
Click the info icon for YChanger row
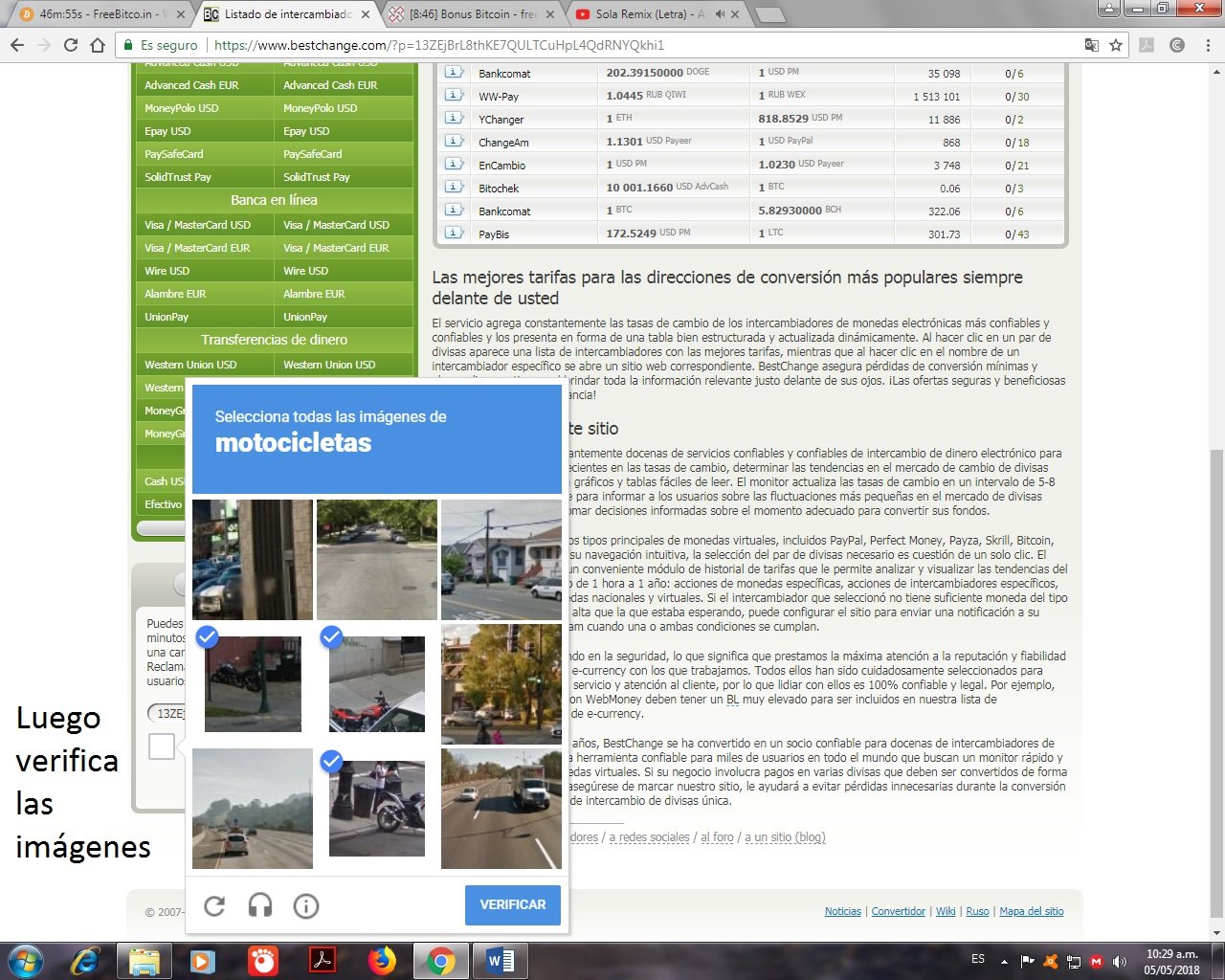(x=454, y=119)
